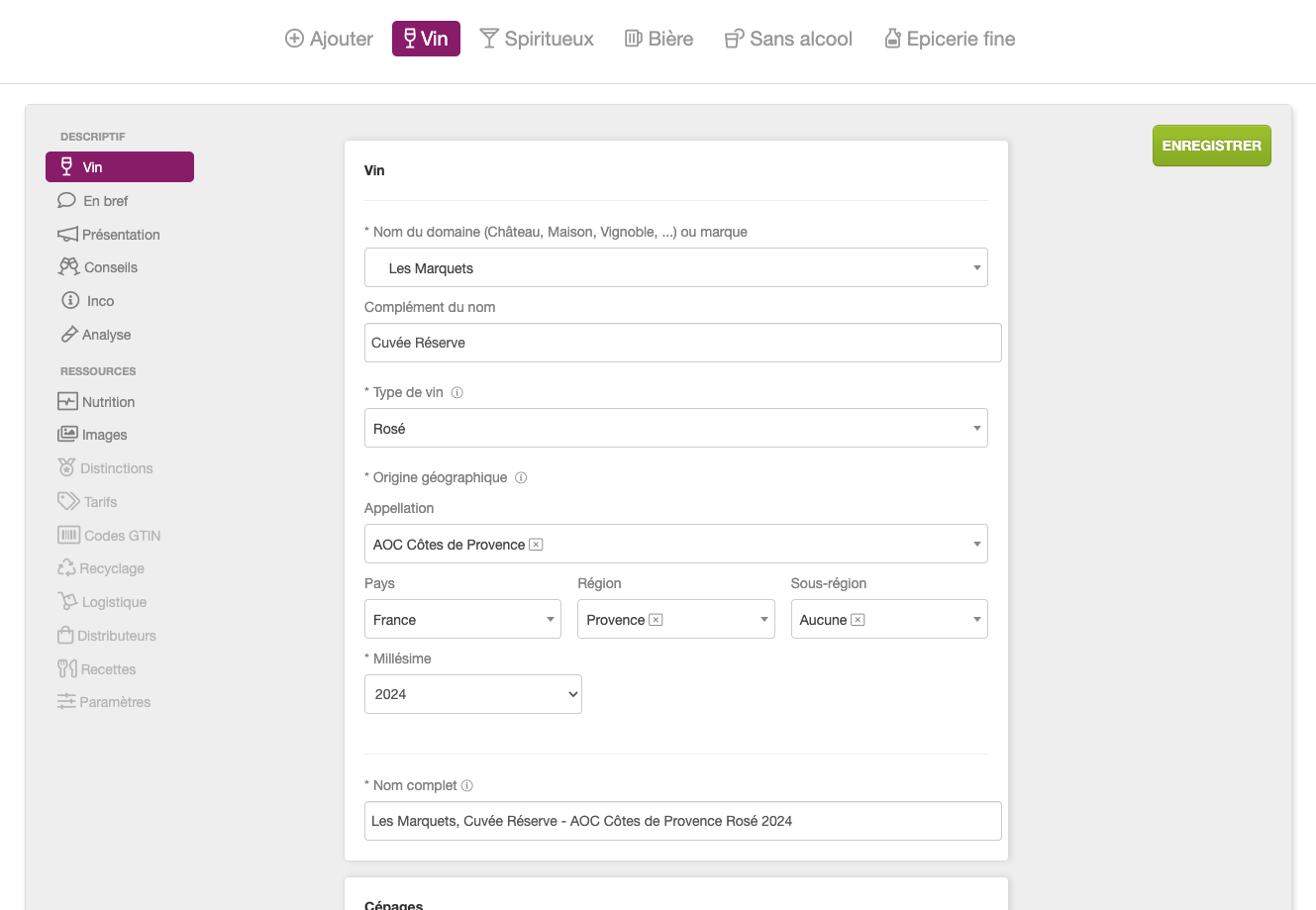Clear the Aucune sous-région selection

coord(859,620)
